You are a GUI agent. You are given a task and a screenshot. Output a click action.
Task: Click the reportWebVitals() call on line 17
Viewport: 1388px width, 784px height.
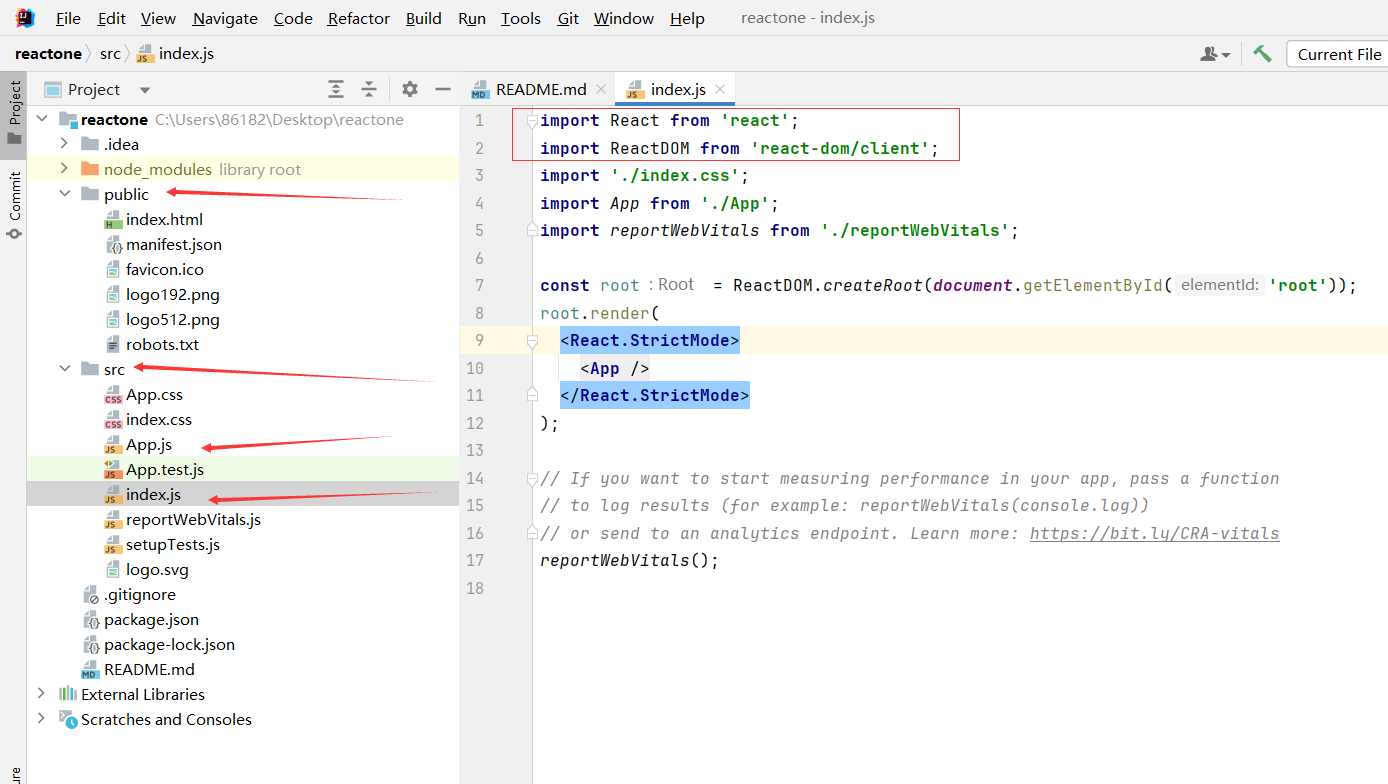click(x=629, y=560)
